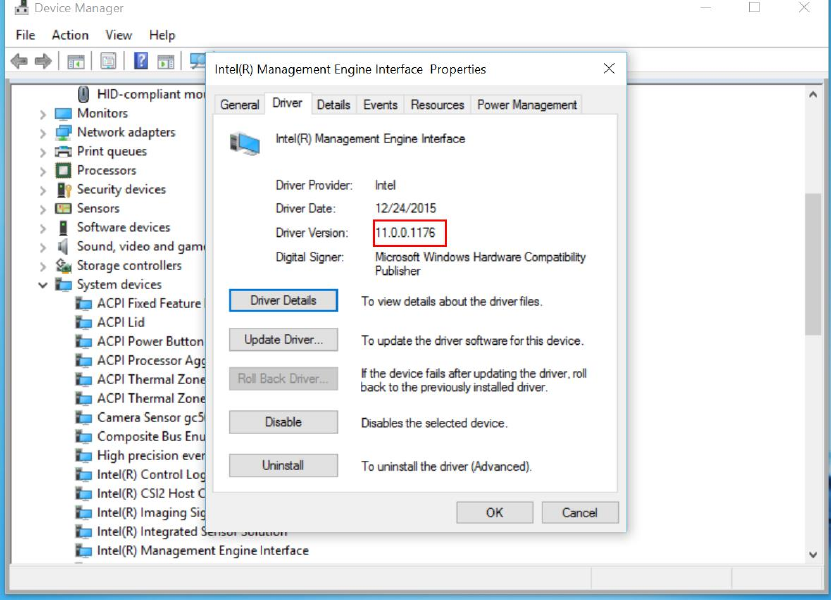The height and width of the screenshot is (600, 831).
Task: Click the Disable button
Action: click(283, 422)
